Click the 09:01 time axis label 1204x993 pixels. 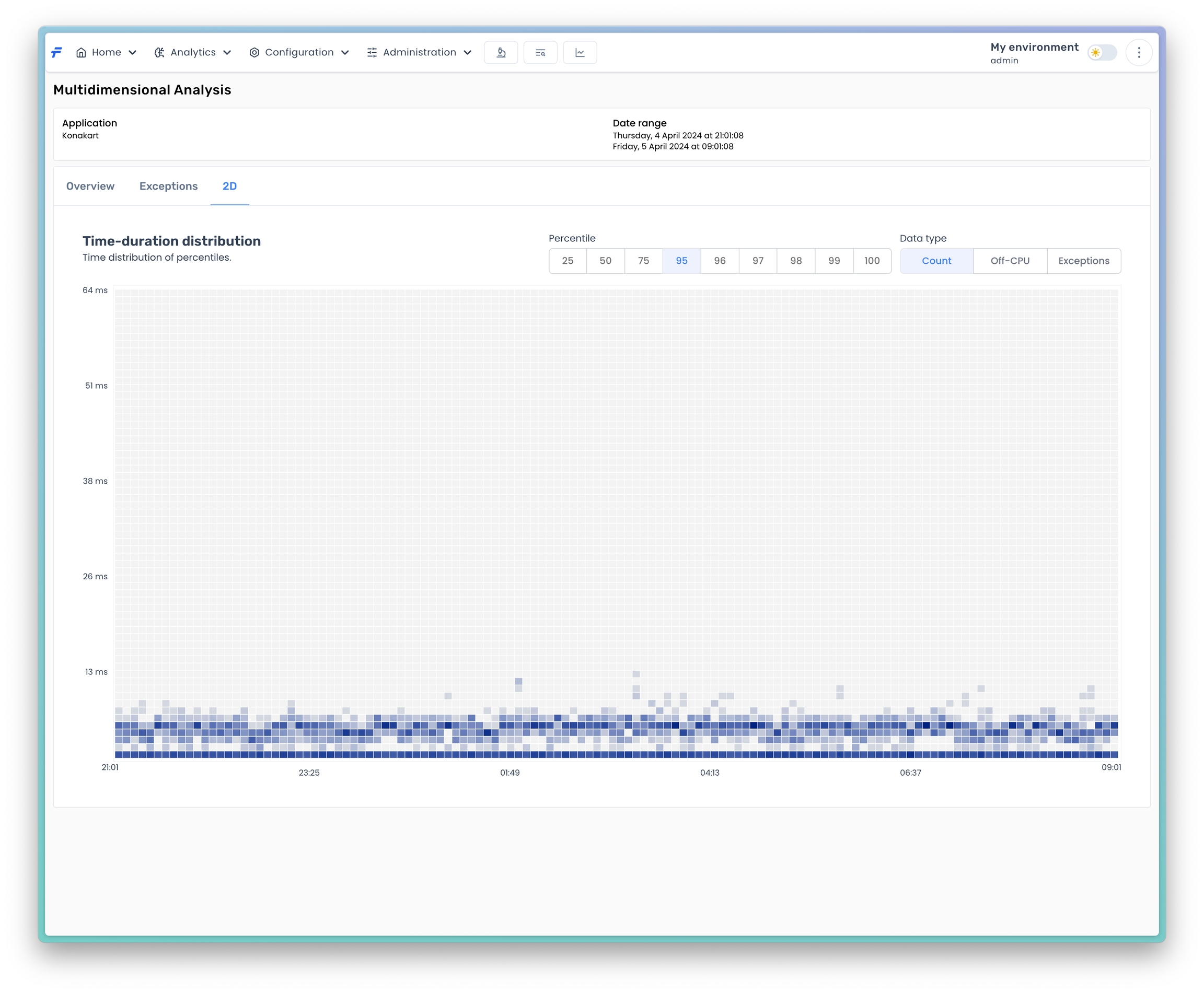(x=1112, y=767)
